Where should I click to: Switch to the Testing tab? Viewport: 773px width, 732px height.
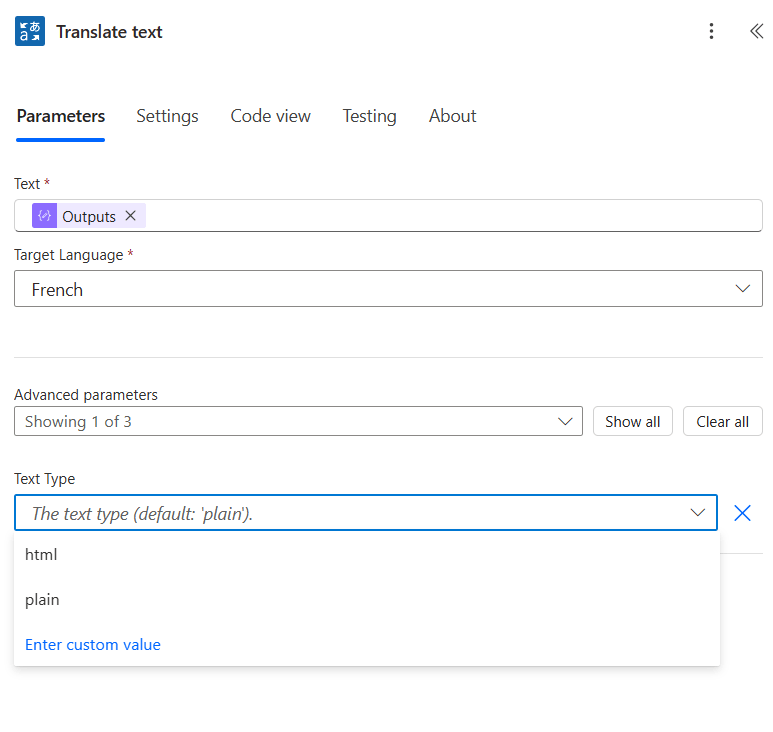[369, 116]
